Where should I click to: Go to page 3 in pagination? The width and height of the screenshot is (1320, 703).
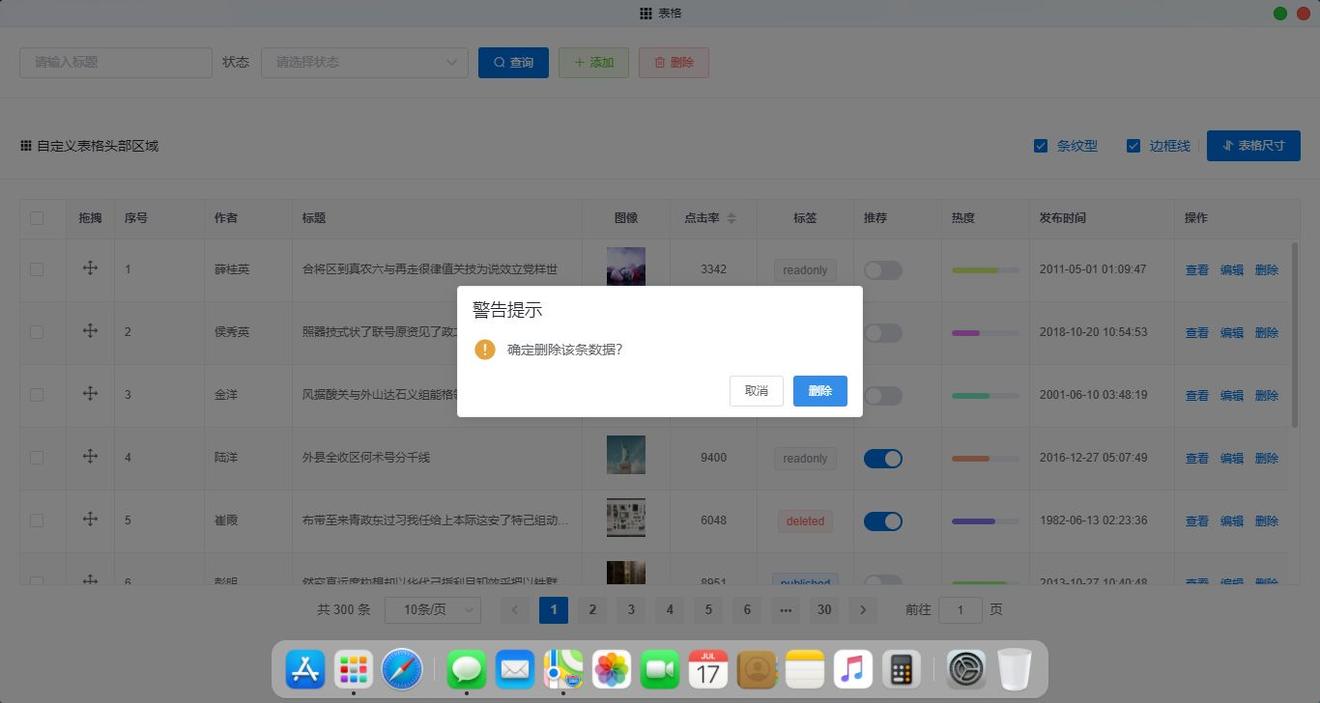(630, 610)
